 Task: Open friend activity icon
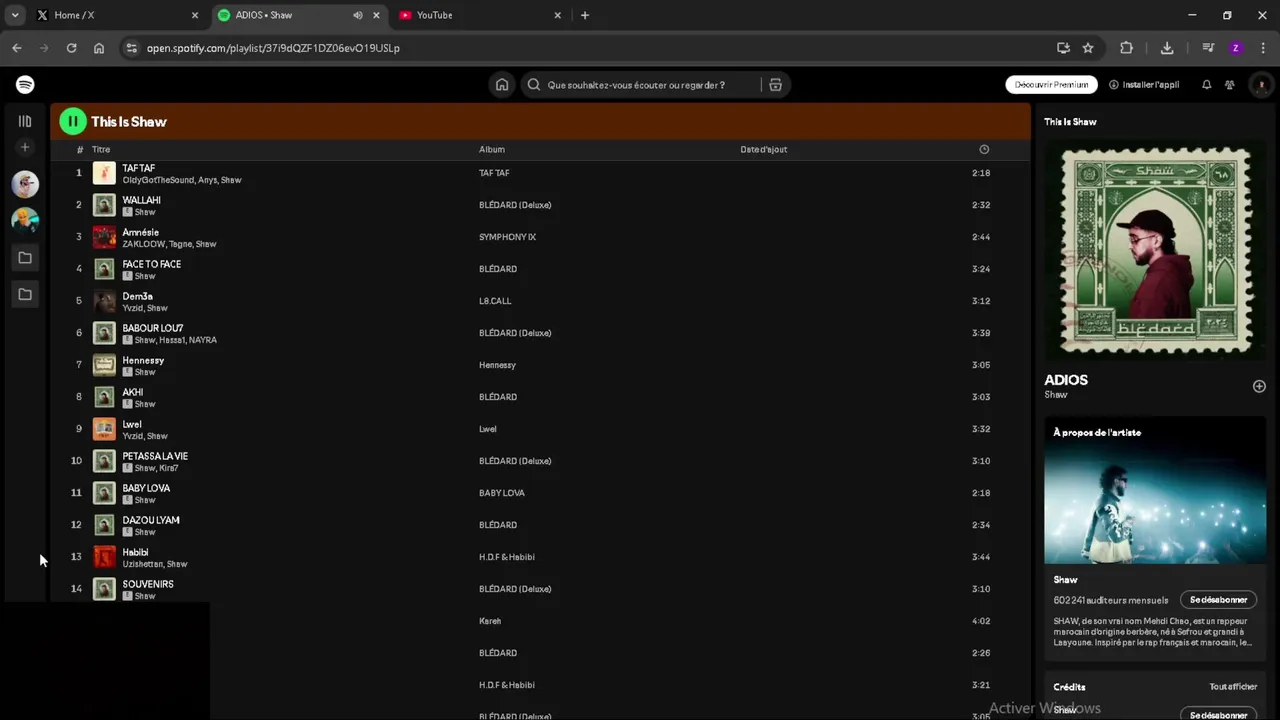point(1230,85)
